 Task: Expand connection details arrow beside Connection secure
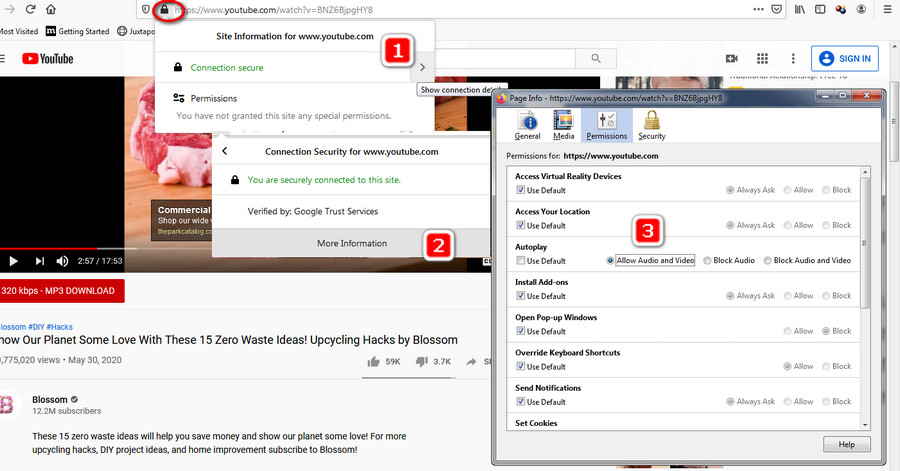point(423,67)
